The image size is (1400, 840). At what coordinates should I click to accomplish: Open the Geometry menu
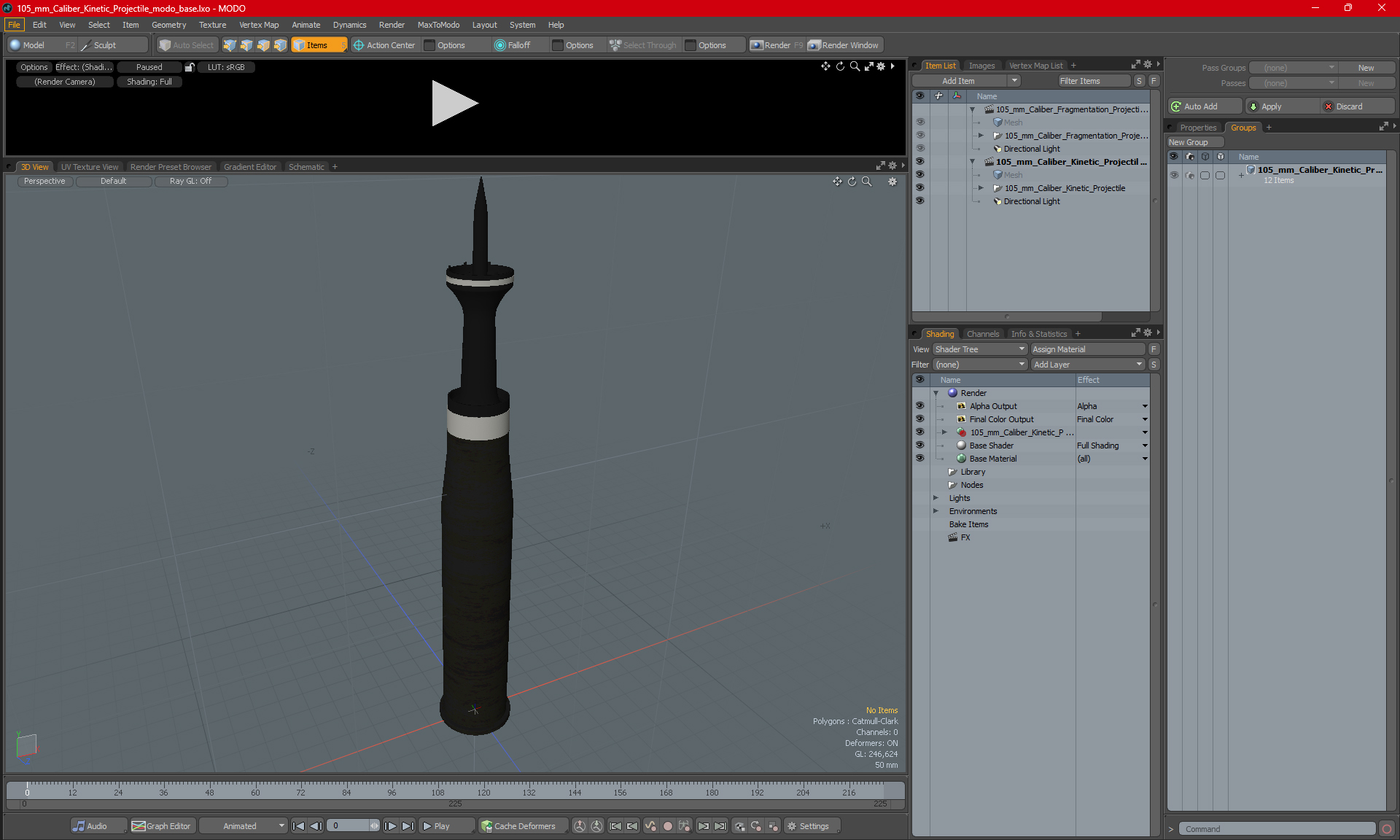(168, 25)
